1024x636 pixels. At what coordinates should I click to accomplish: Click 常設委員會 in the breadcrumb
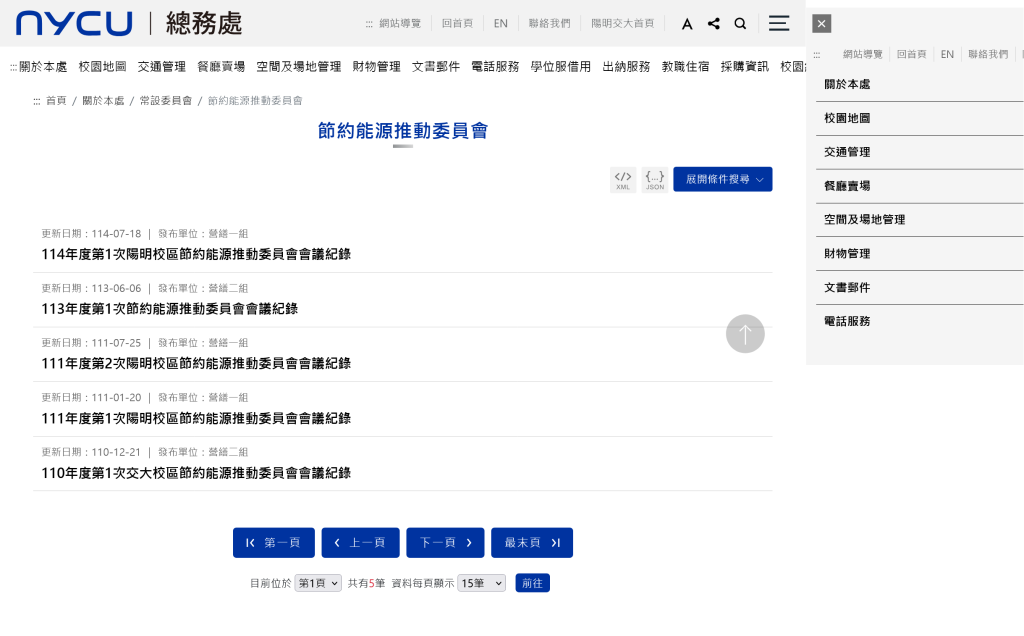(x=165, y=101)
